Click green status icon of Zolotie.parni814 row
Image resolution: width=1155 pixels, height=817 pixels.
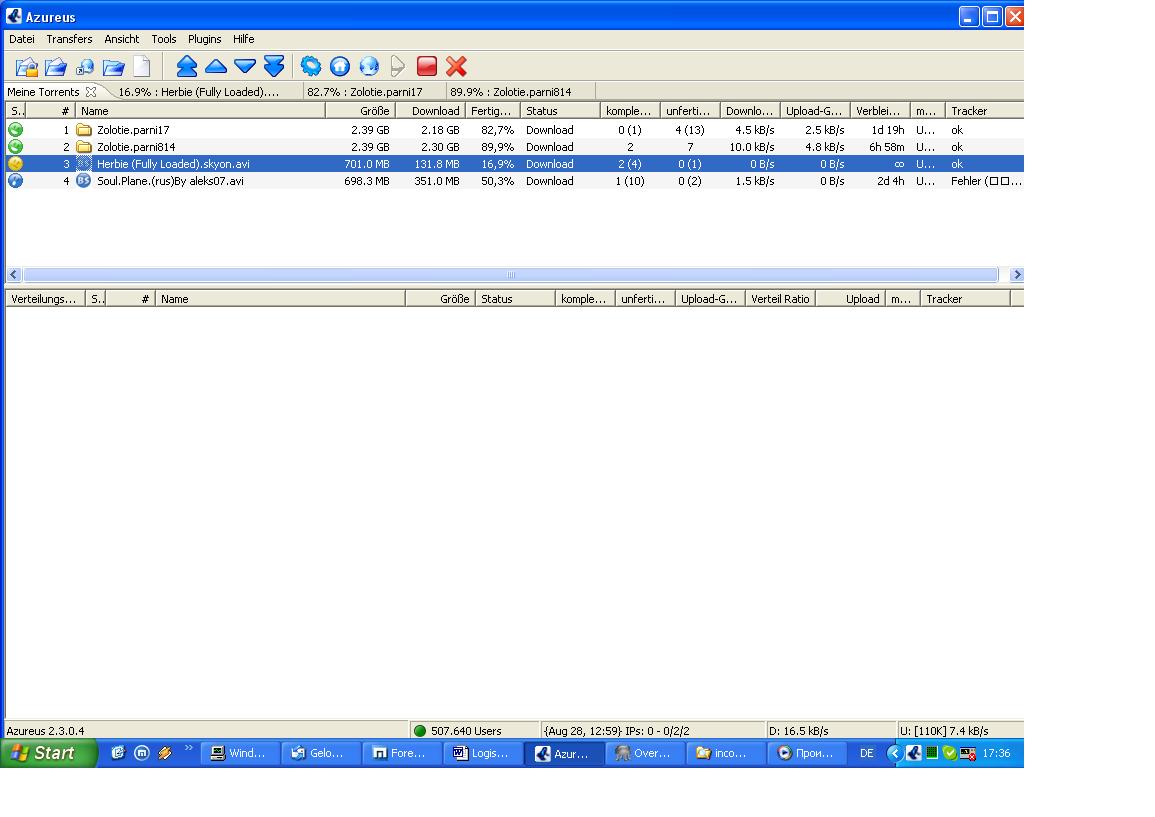coord(15,147)
